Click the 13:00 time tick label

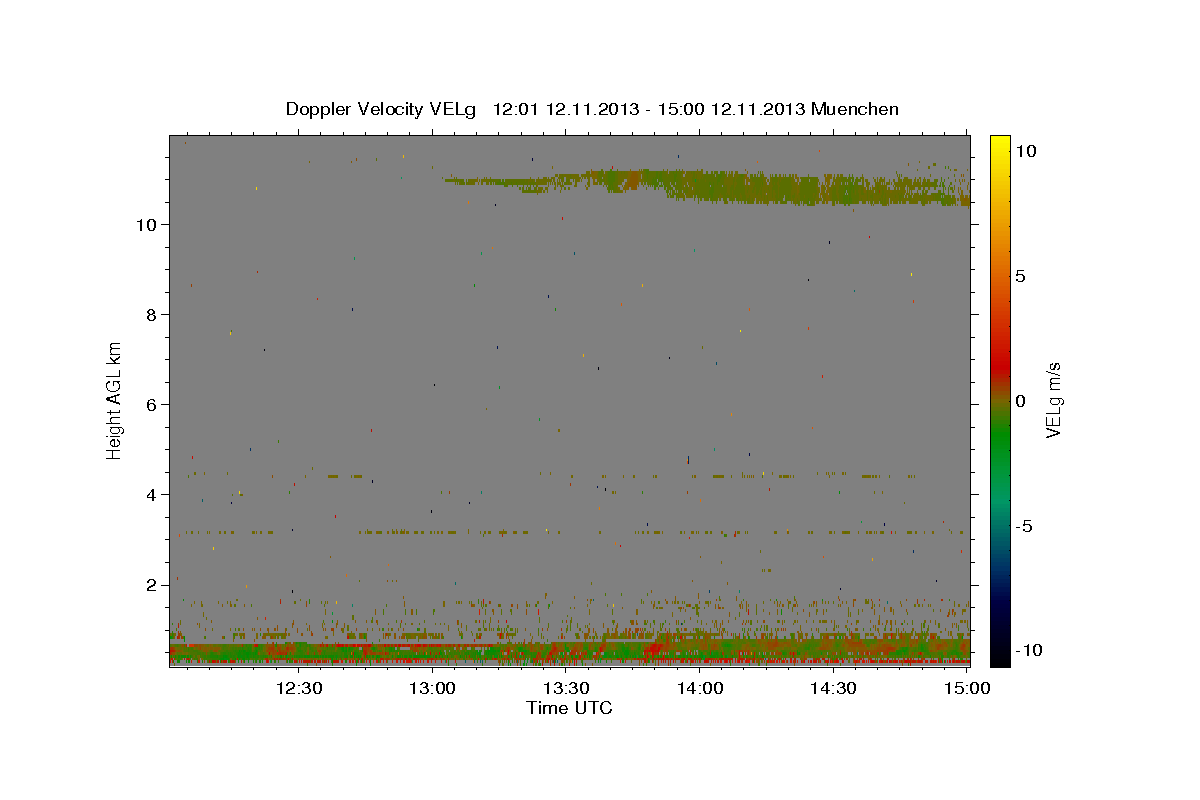(x=432, y=688)
